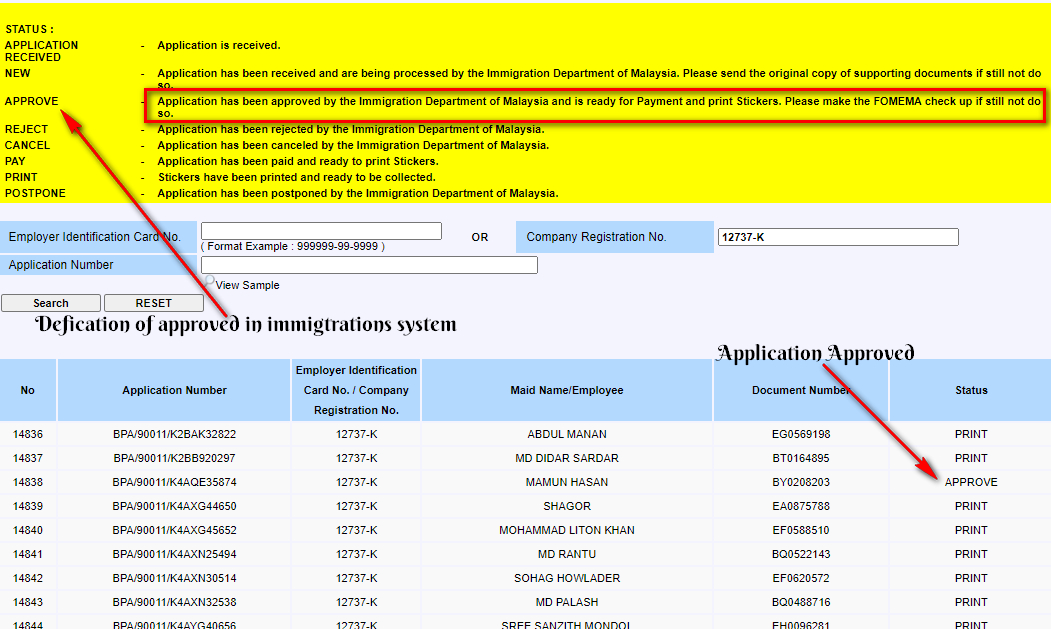Screen dimensions: 1051x629
Task: Select application BPA/90011/K4AXN30514
Action: (174, 578)
